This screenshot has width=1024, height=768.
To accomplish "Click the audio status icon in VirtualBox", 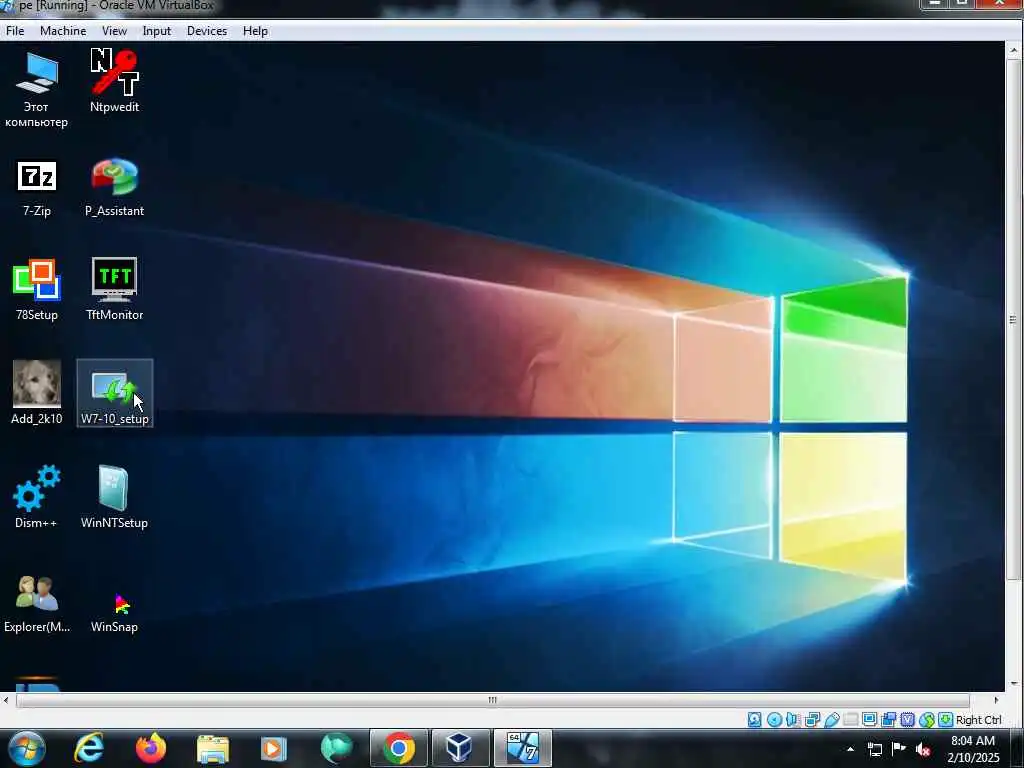I will pos(793,720).
